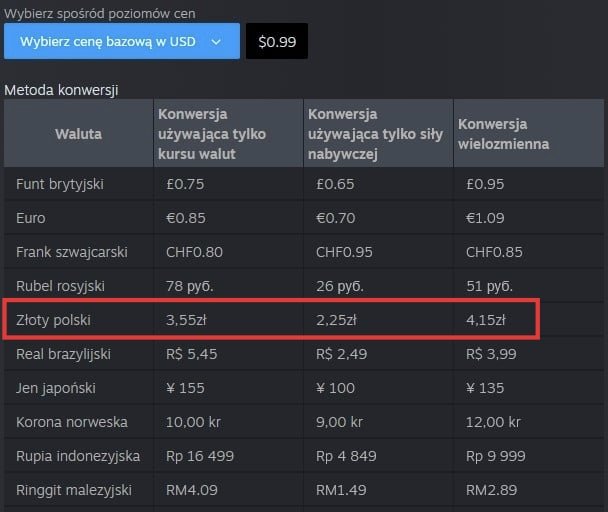Select the 'Frank szwajcarski' row label

click(72, 252)
